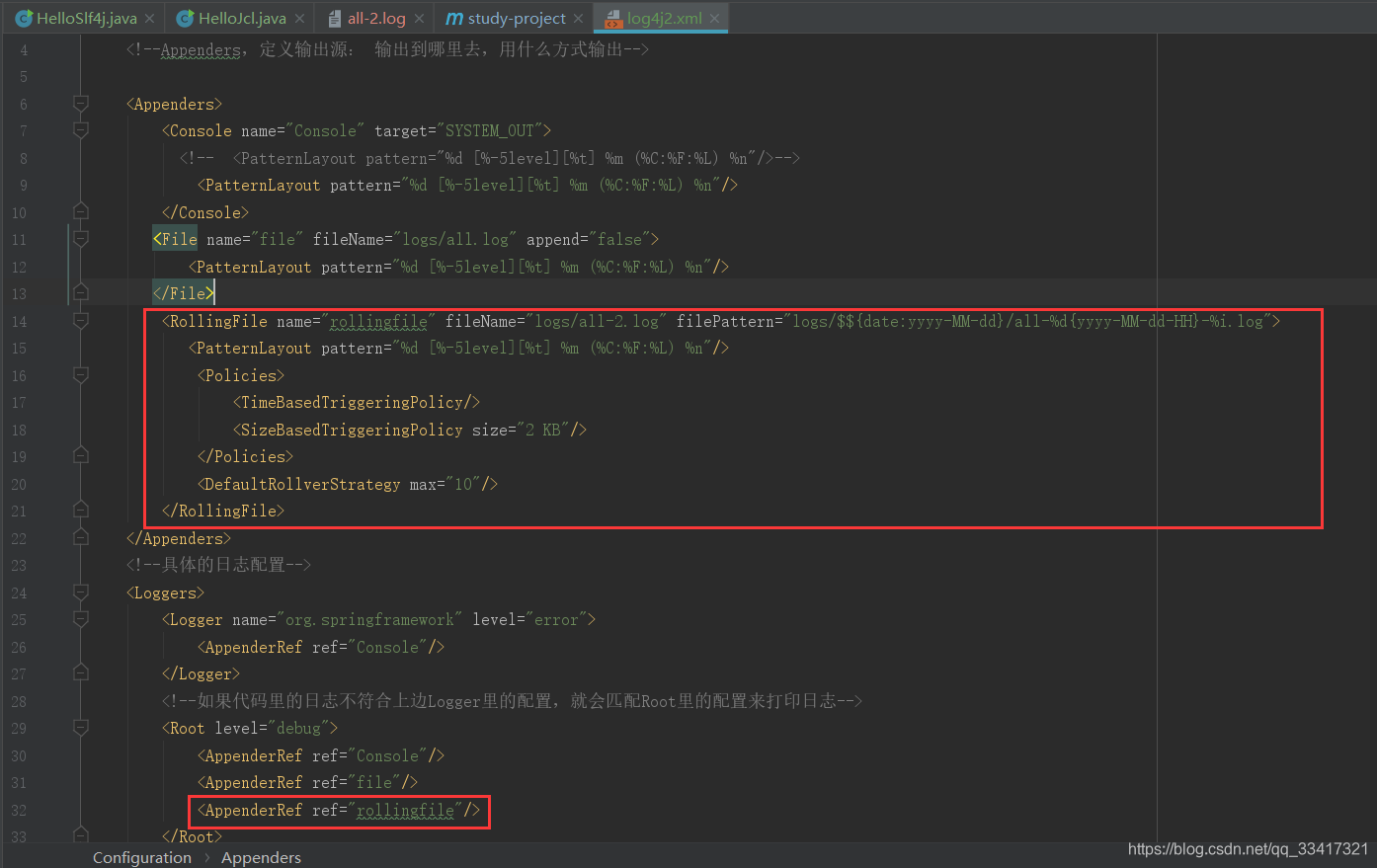Click the "error" level value

(x=556, y=619)
